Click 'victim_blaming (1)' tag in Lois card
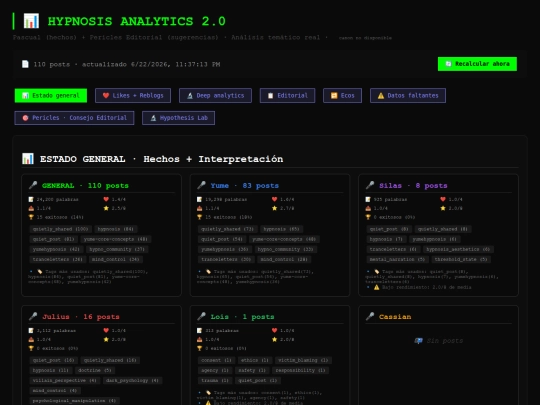The width and height of the screenshot is (540, 405). 303,360
